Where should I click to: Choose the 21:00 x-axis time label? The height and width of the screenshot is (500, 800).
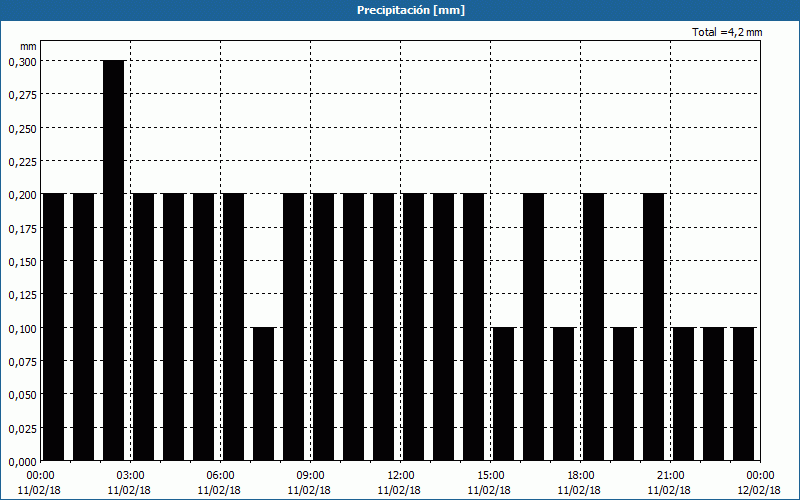point(670,476)
